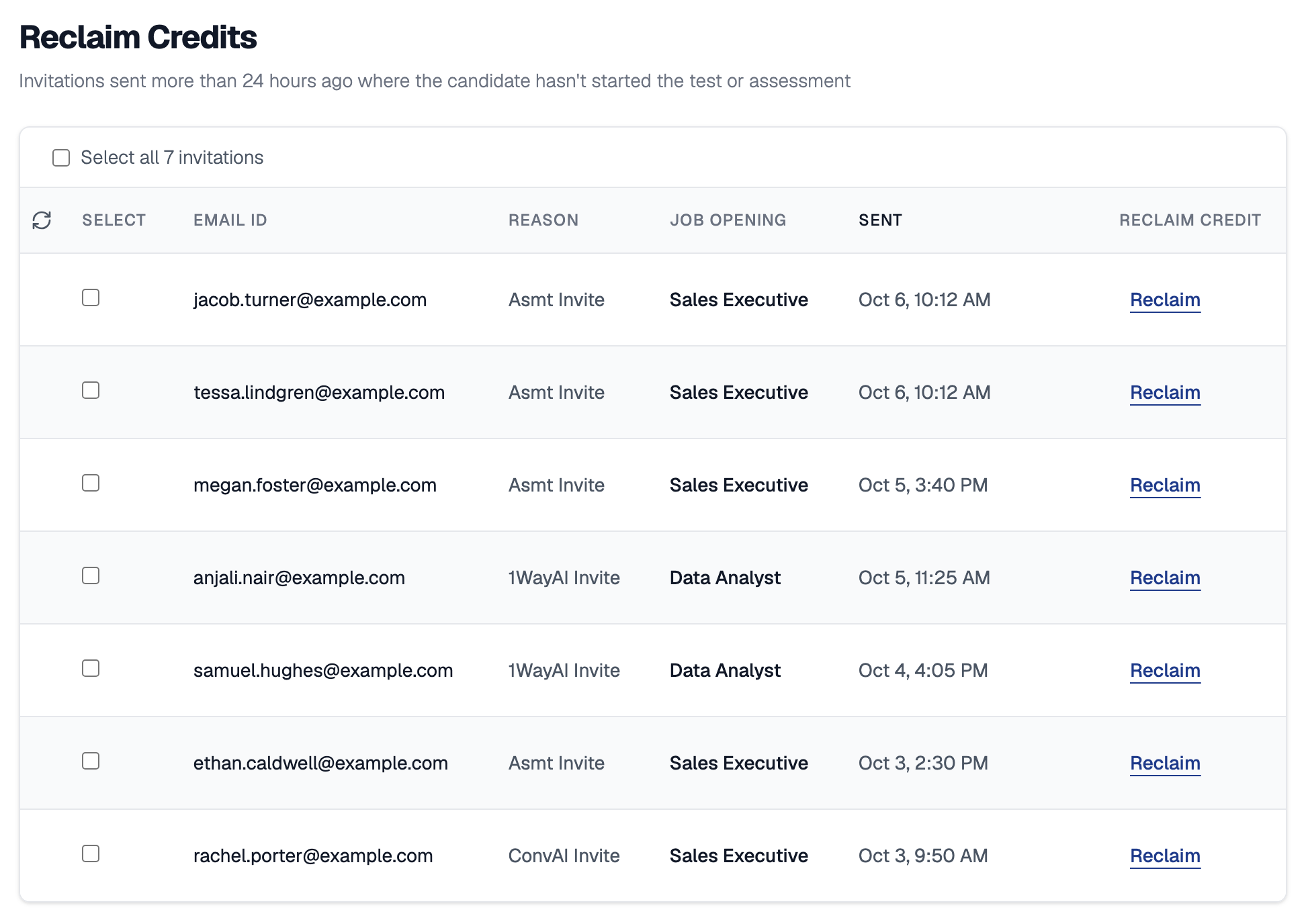Tick the checkbox for jacob.turner@example.com
The image size is (1306, 924).
pyautogui.click(x=91, y=297)
